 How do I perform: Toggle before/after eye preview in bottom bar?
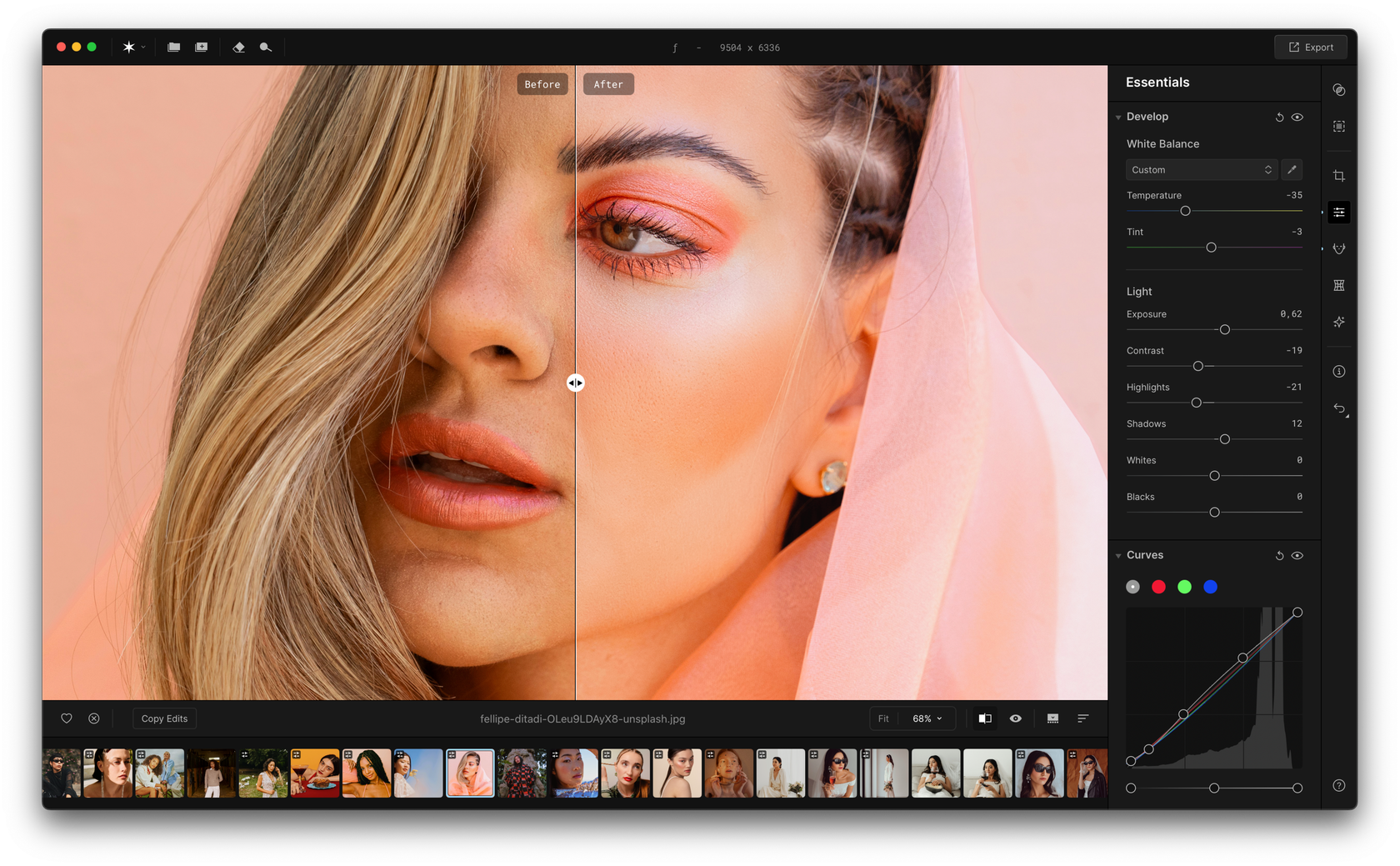(x=1015, y=718)
